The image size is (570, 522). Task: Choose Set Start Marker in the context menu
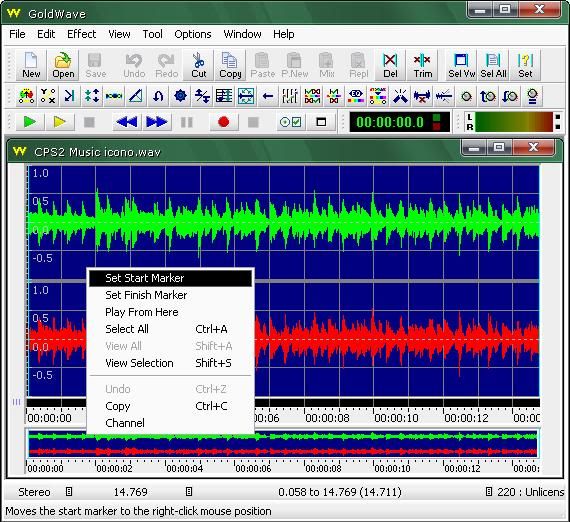pos(170,278)
